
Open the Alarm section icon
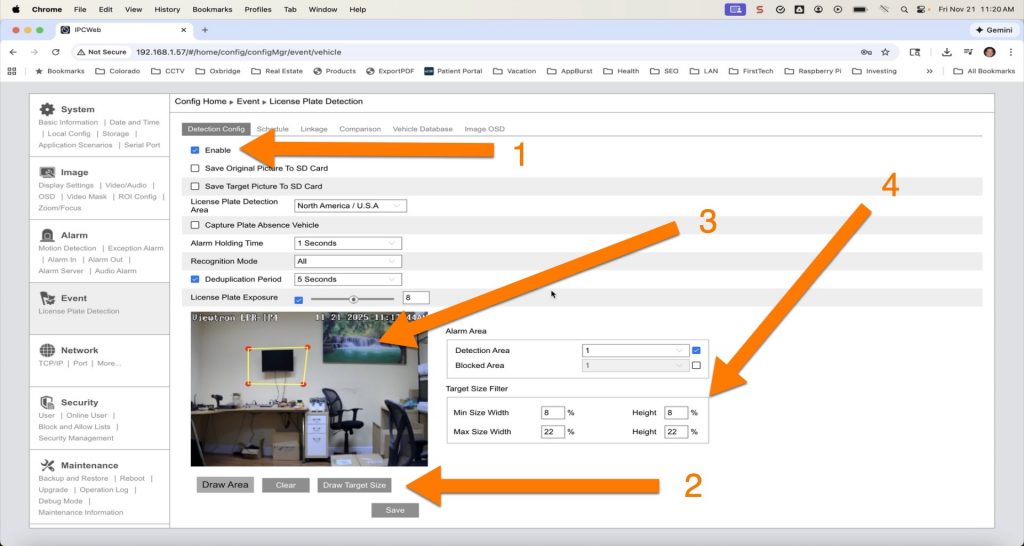click(x=46, y=235)
